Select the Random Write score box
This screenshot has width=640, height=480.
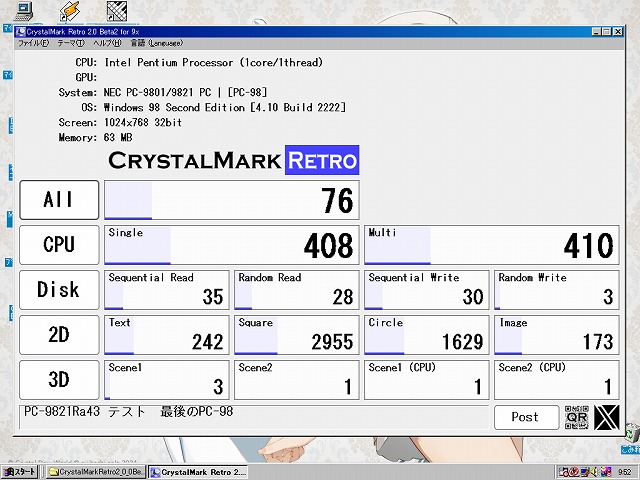click(x=557, y=290)
